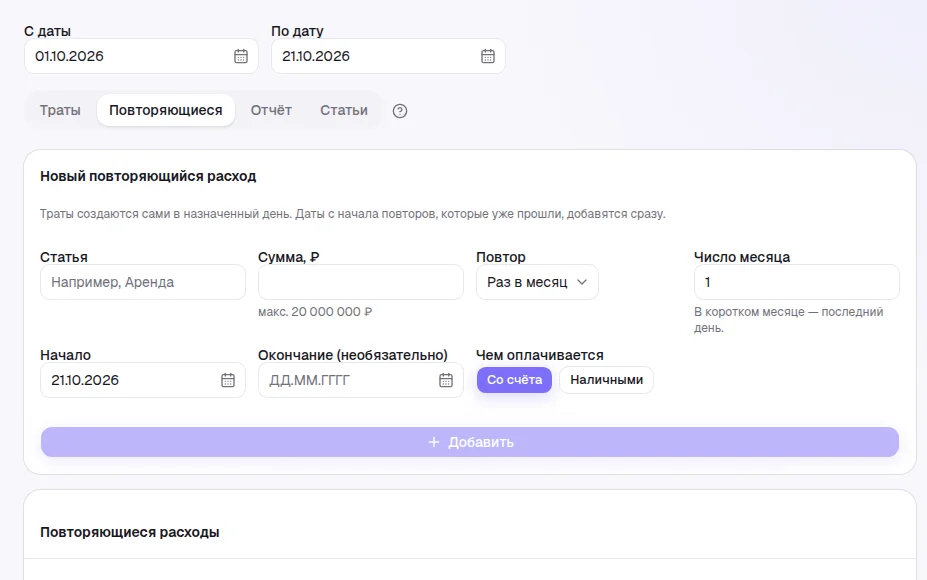Click plus icon on Добавить button
The image size is (927, 580).
pyautogui.click(x=433, y=442)
